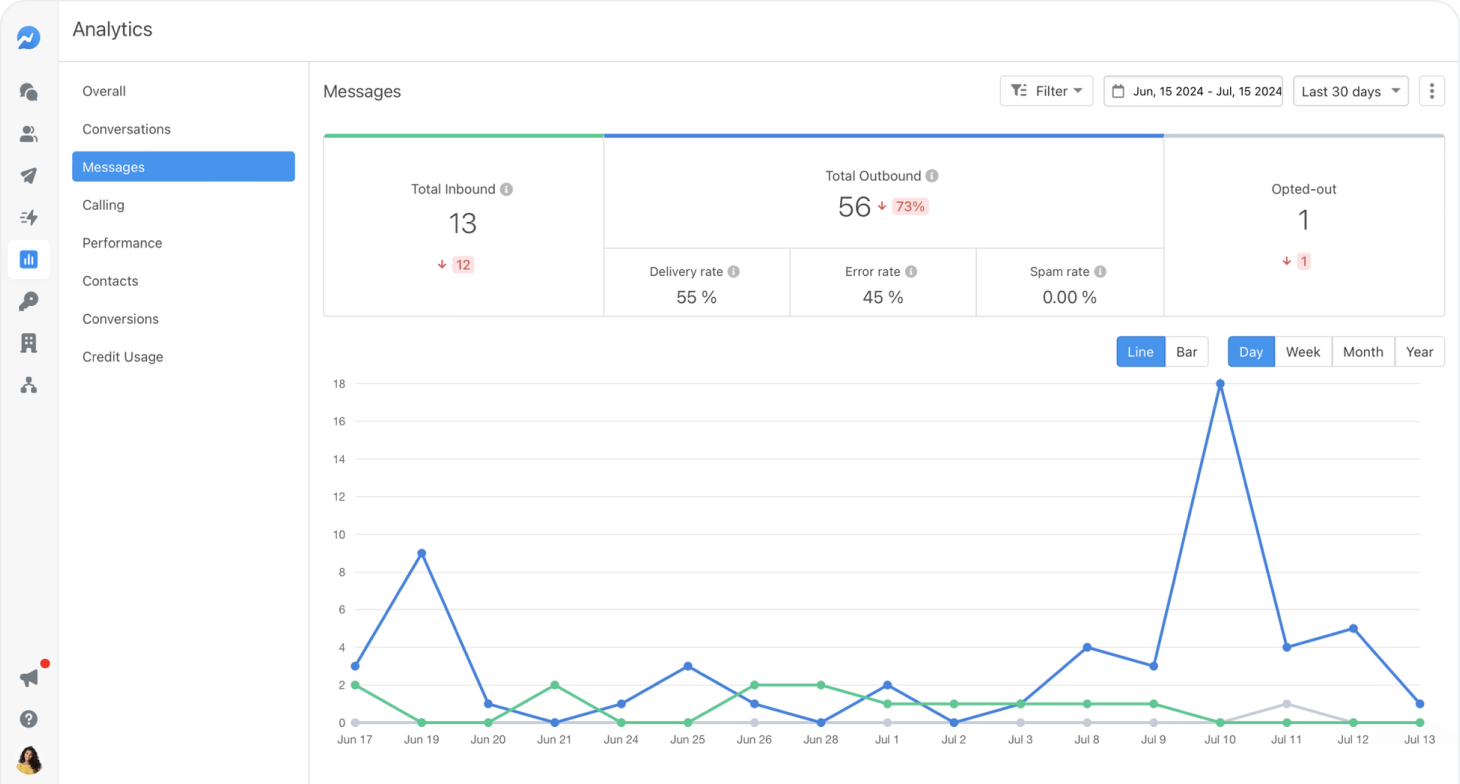1460x784 pixels.
Task: Click the Jul 10 peak data point at 18
Action: [1220, 384]
